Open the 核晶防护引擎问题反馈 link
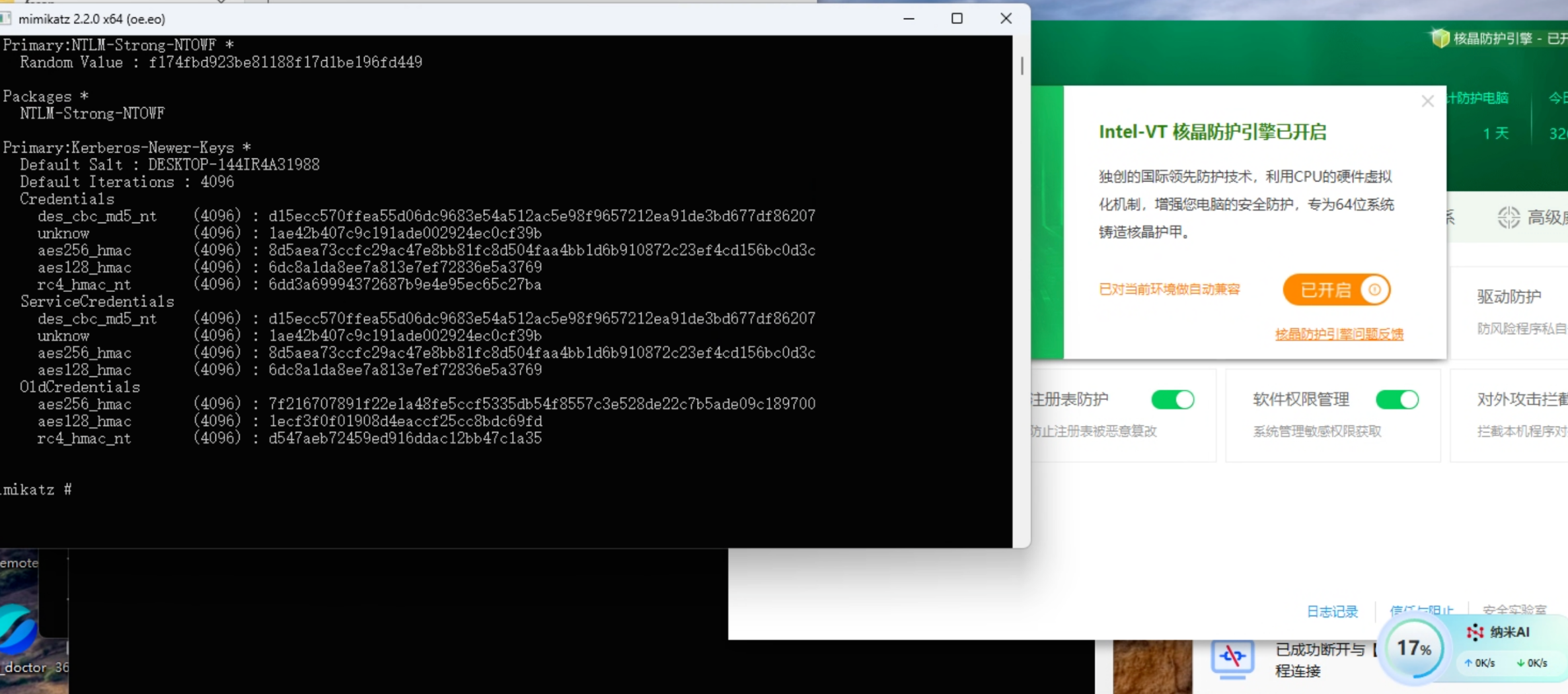1568x694 pixels. click(1339, 334)
